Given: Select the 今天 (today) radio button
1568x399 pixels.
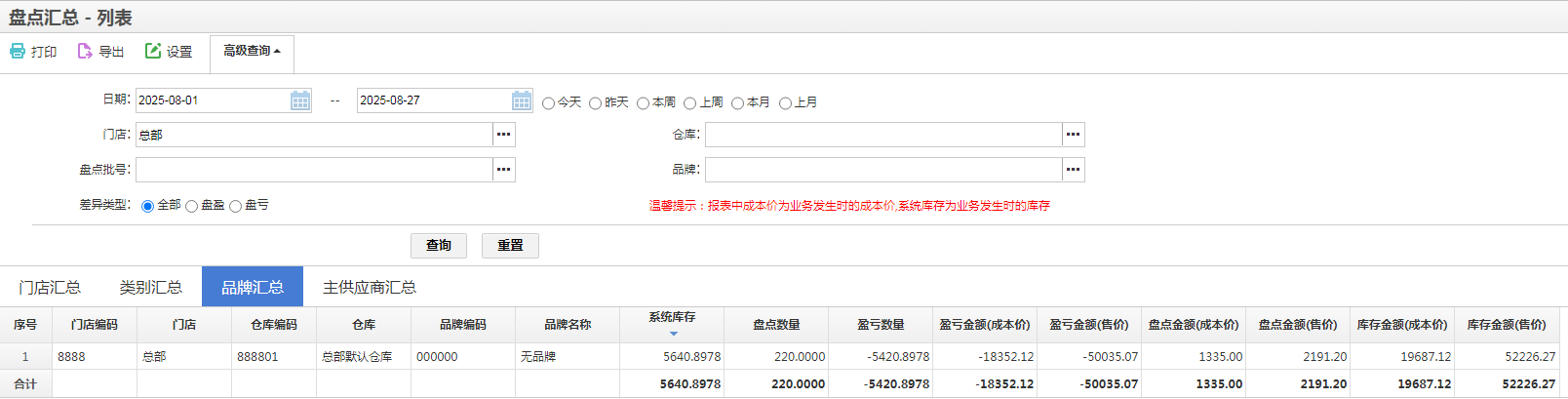Looking at the screenshot, I should click(x=548, y=103).
